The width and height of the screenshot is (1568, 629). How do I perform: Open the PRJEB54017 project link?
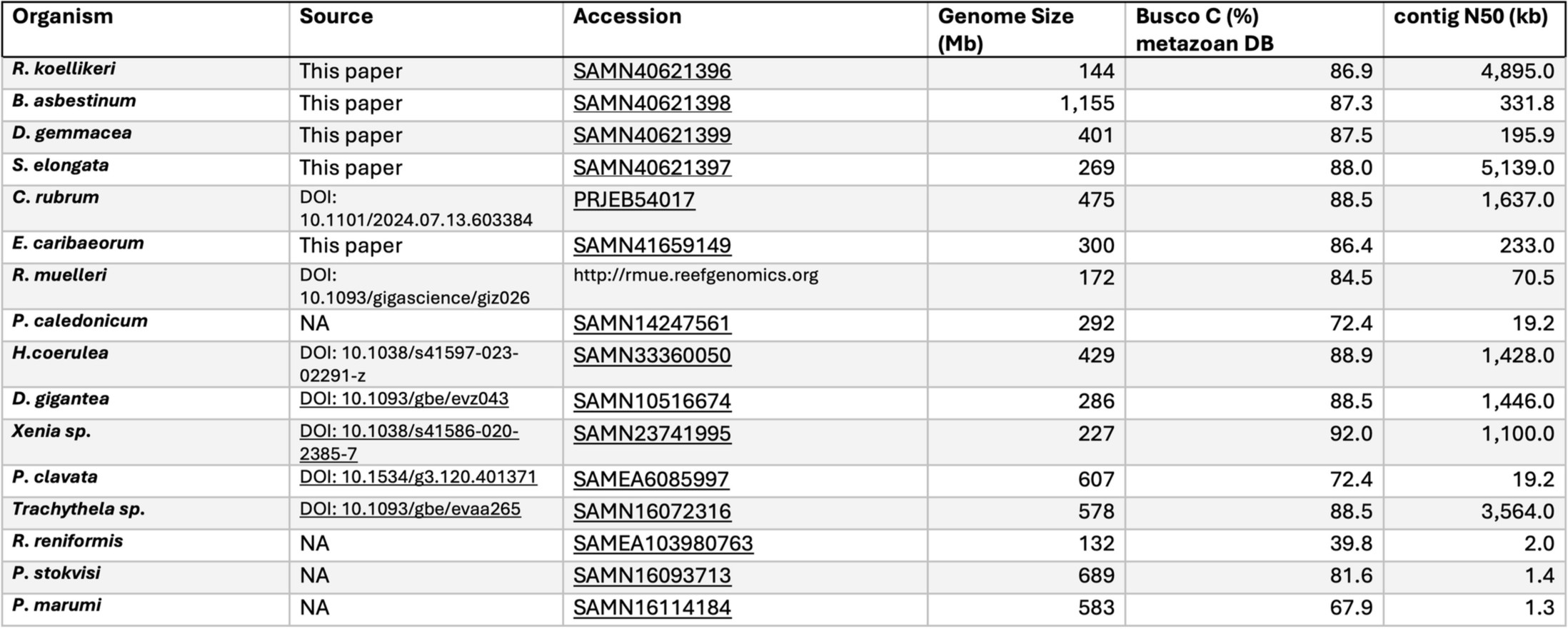point(634,200)
